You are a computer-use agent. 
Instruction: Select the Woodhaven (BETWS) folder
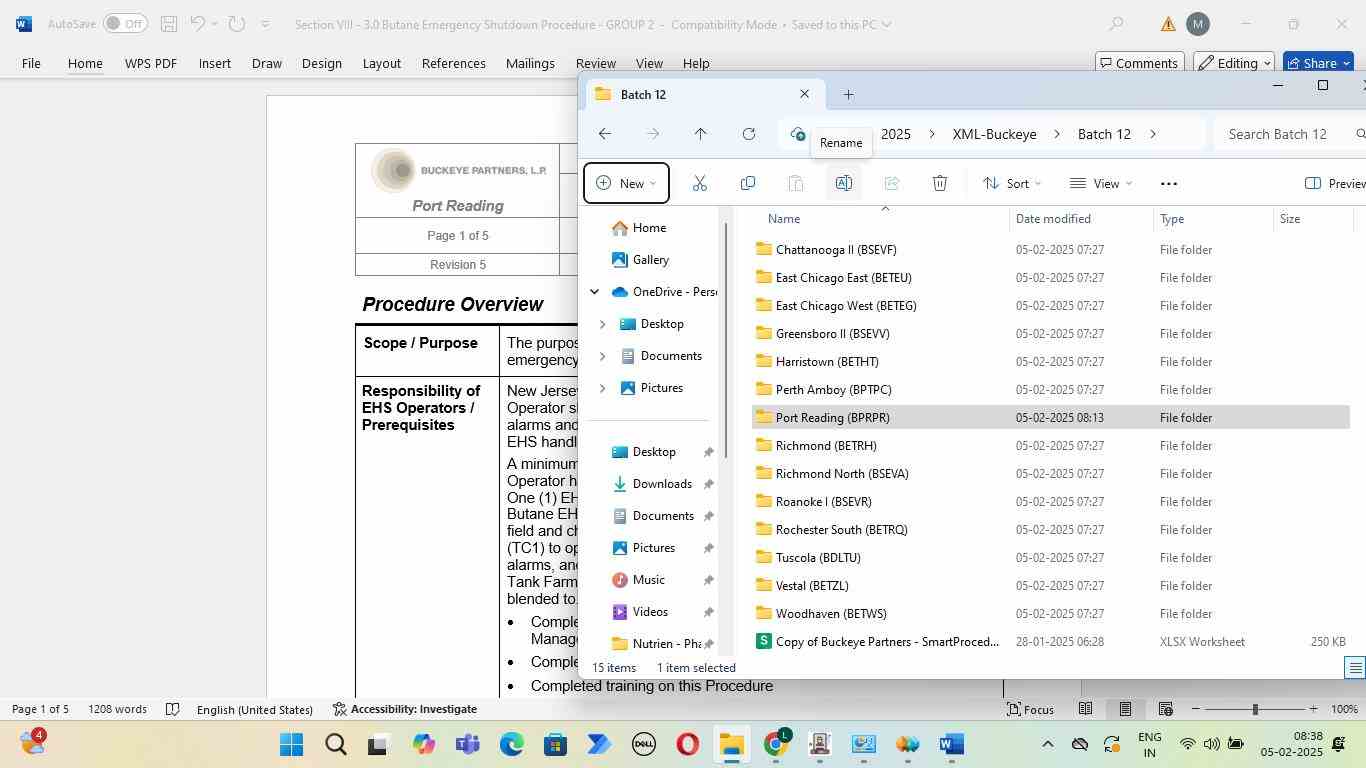pos(1050,614)
